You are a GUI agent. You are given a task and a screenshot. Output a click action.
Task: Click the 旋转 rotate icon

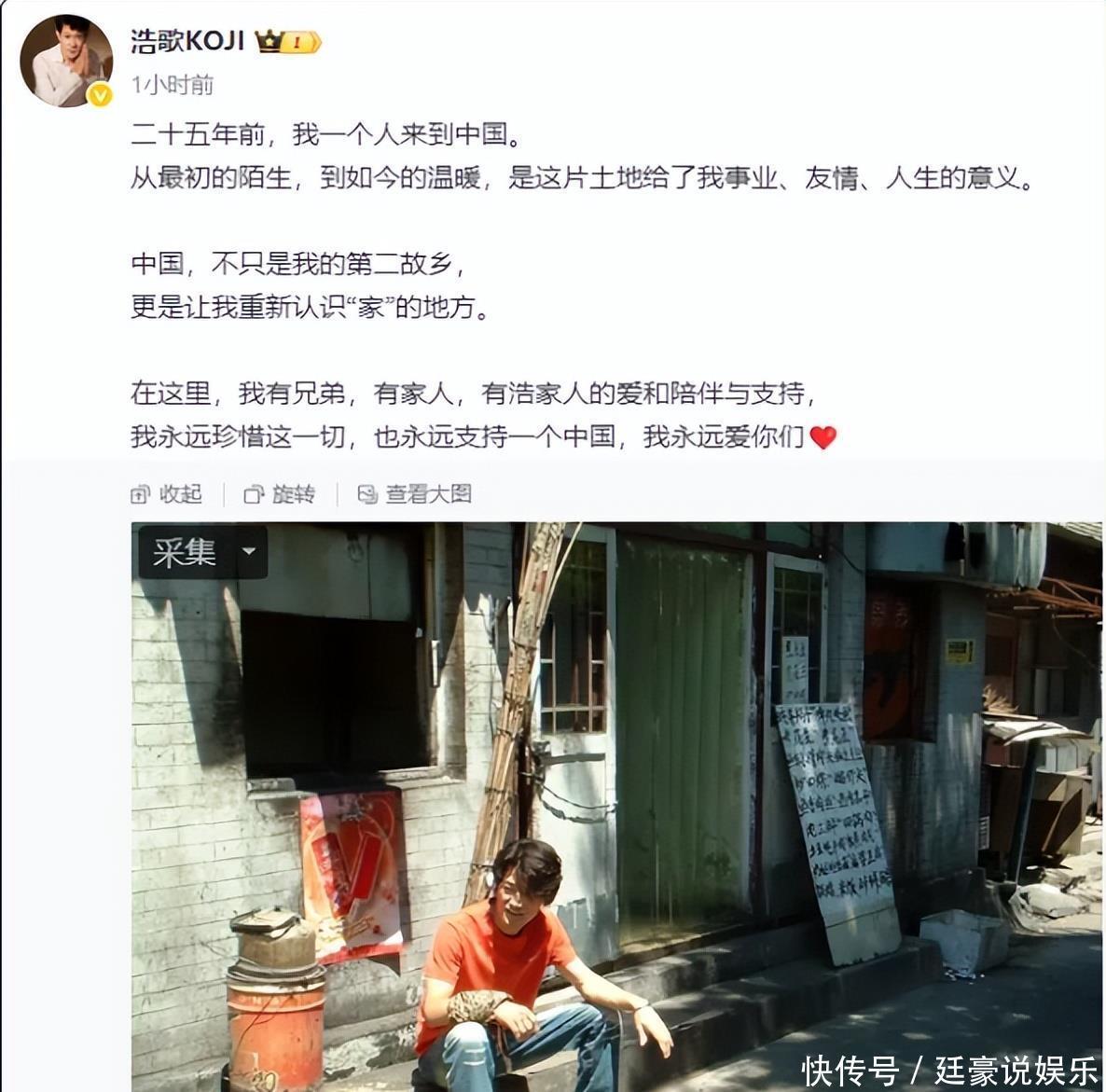coord(254,494)
